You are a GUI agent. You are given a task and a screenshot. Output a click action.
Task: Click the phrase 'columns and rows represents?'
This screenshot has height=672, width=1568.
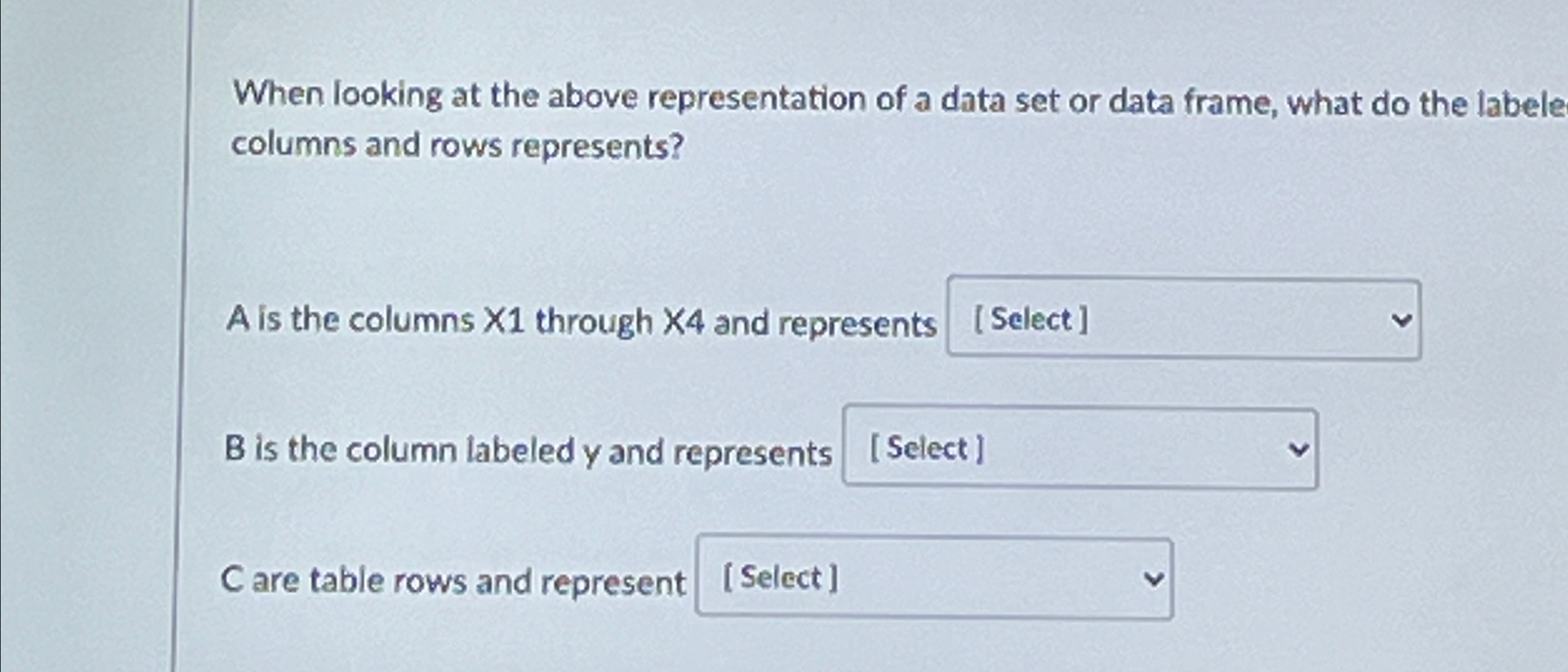(x=456, y=147)
